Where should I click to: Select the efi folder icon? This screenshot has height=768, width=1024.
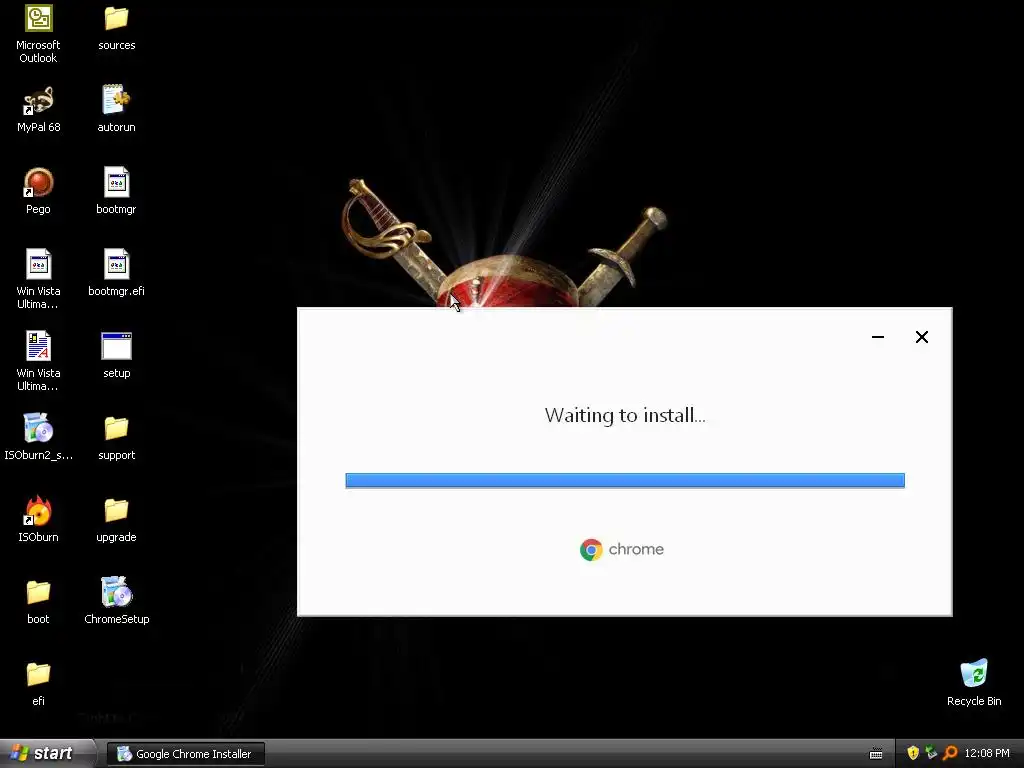click(39, 674)
